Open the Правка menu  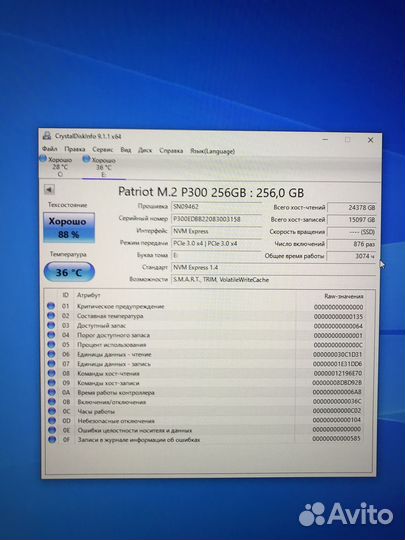pyautogui.click(x=75, y=149)
